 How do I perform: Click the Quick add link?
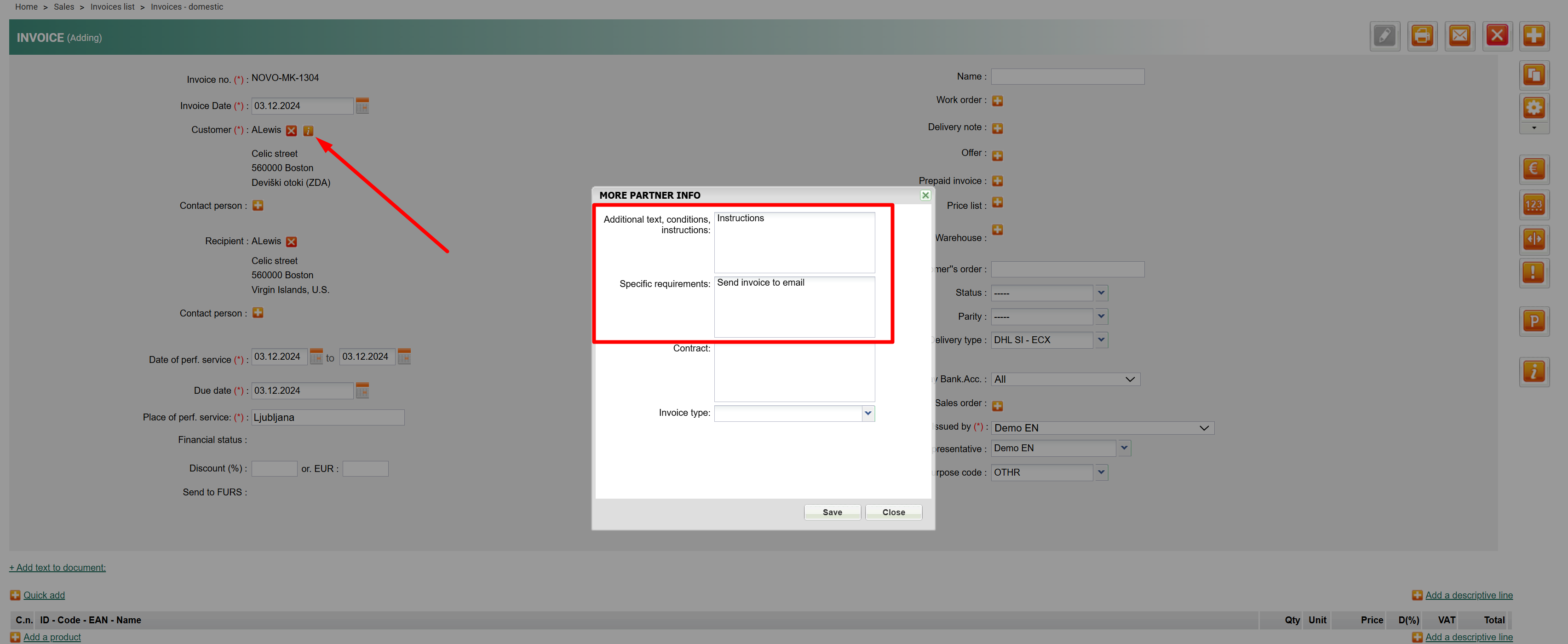44,595
